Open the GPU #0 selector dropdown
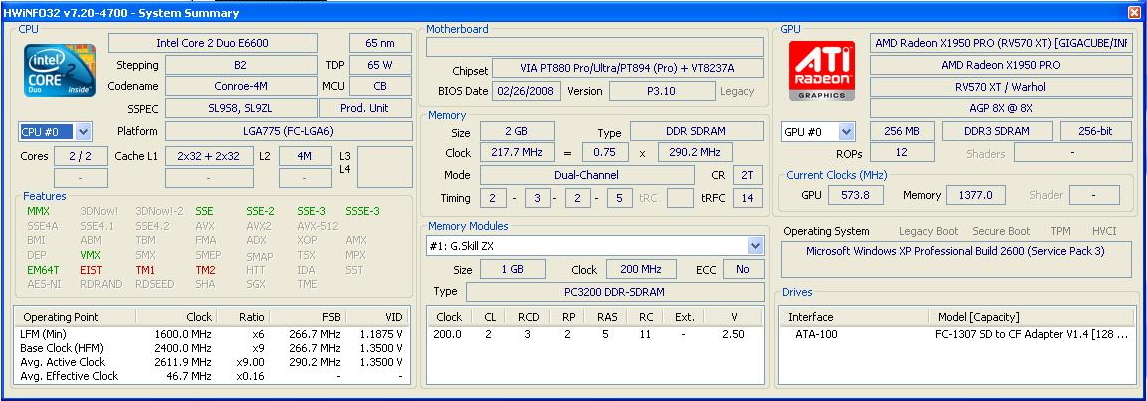 click(x=846, y=132)
